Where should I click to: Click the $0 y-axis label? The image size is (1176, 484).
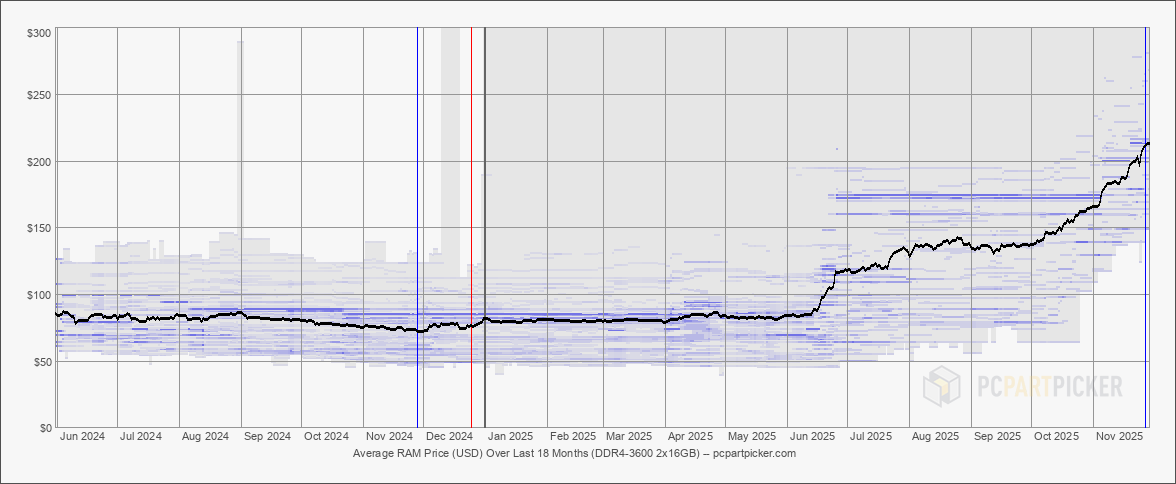point(45,427)
